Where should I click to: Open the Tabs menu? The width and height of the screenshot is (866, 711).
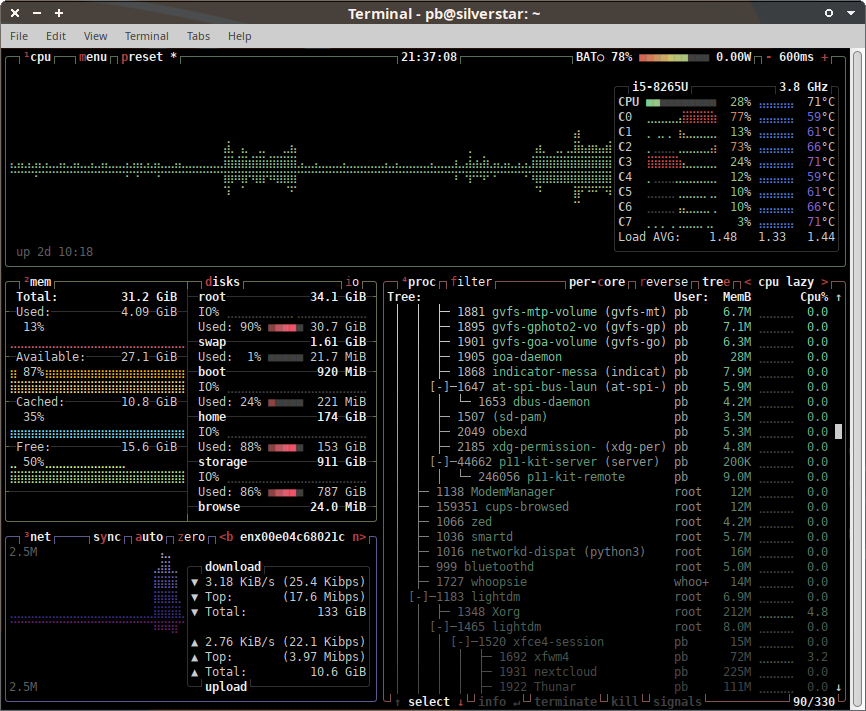[198, 36]
